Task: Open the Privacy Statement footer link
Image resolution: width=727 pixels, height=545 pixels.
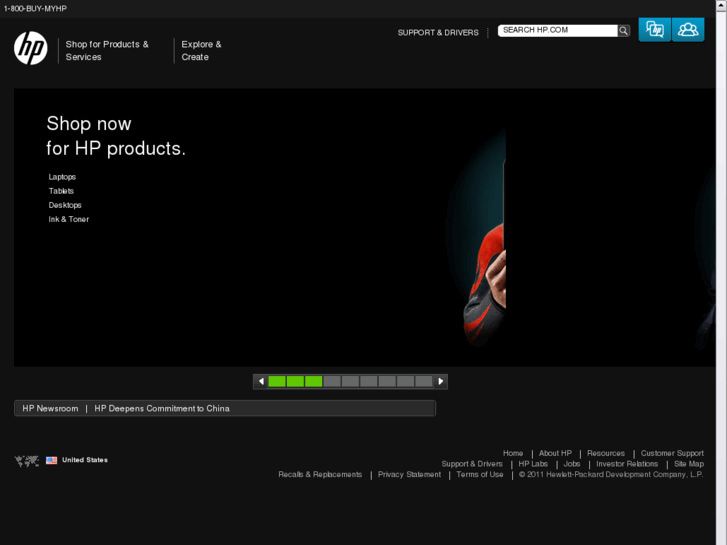Action: pyautogui.click(x=409, y=474)
